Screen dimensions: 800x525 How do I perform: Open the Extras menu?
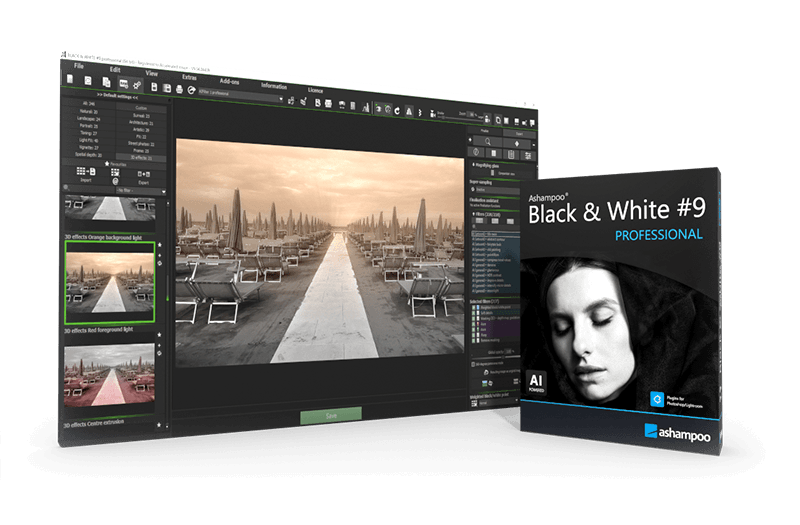(189, 77)
